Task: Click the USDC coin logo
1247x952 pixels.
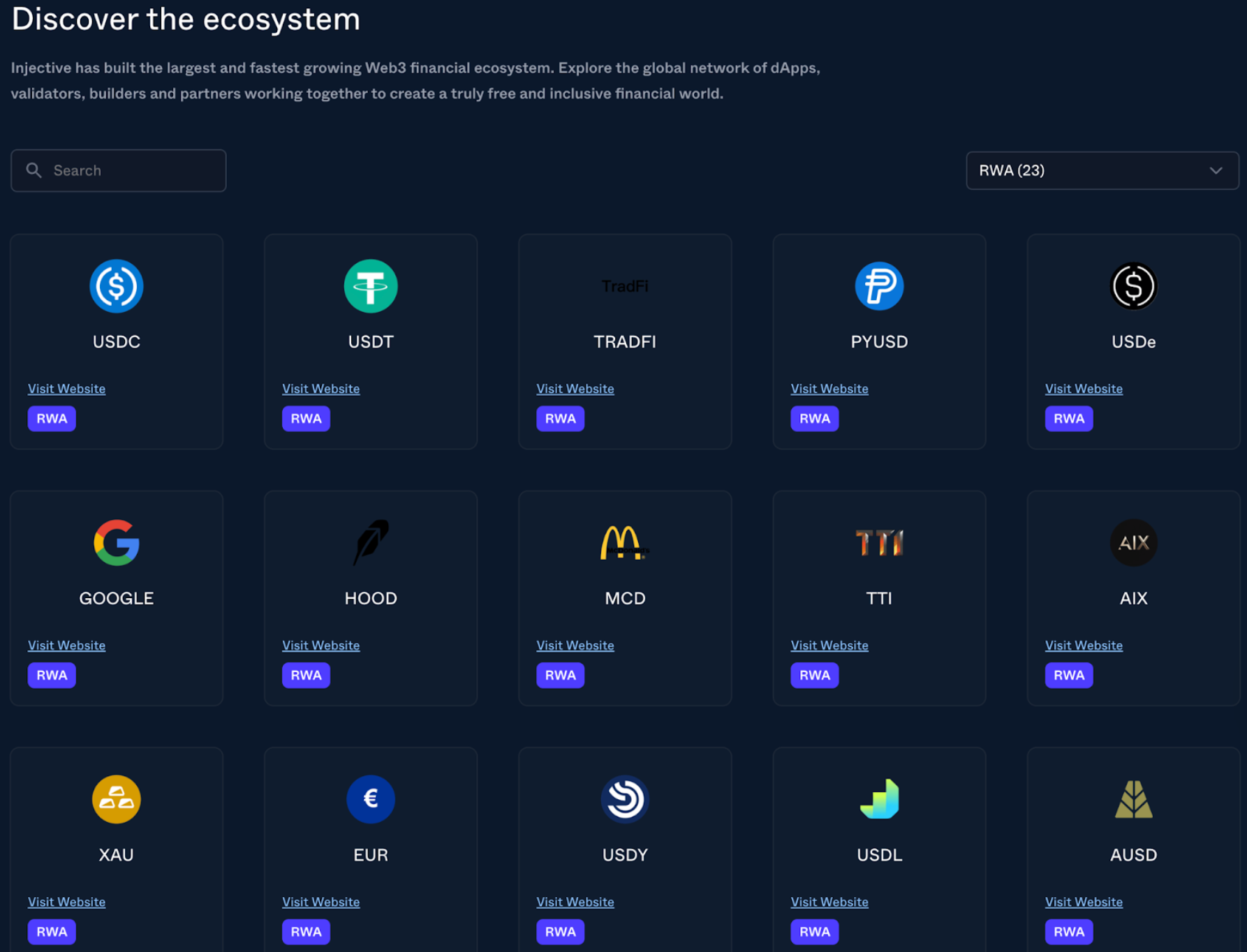Action: click(x=117, y=286)
